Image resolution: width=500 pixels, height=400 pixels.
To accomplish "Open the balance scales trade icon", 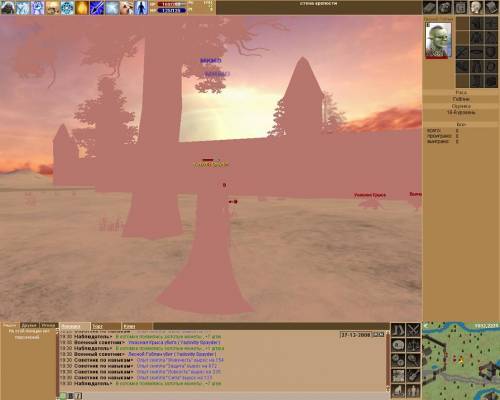I will click(x=413, y=345).
